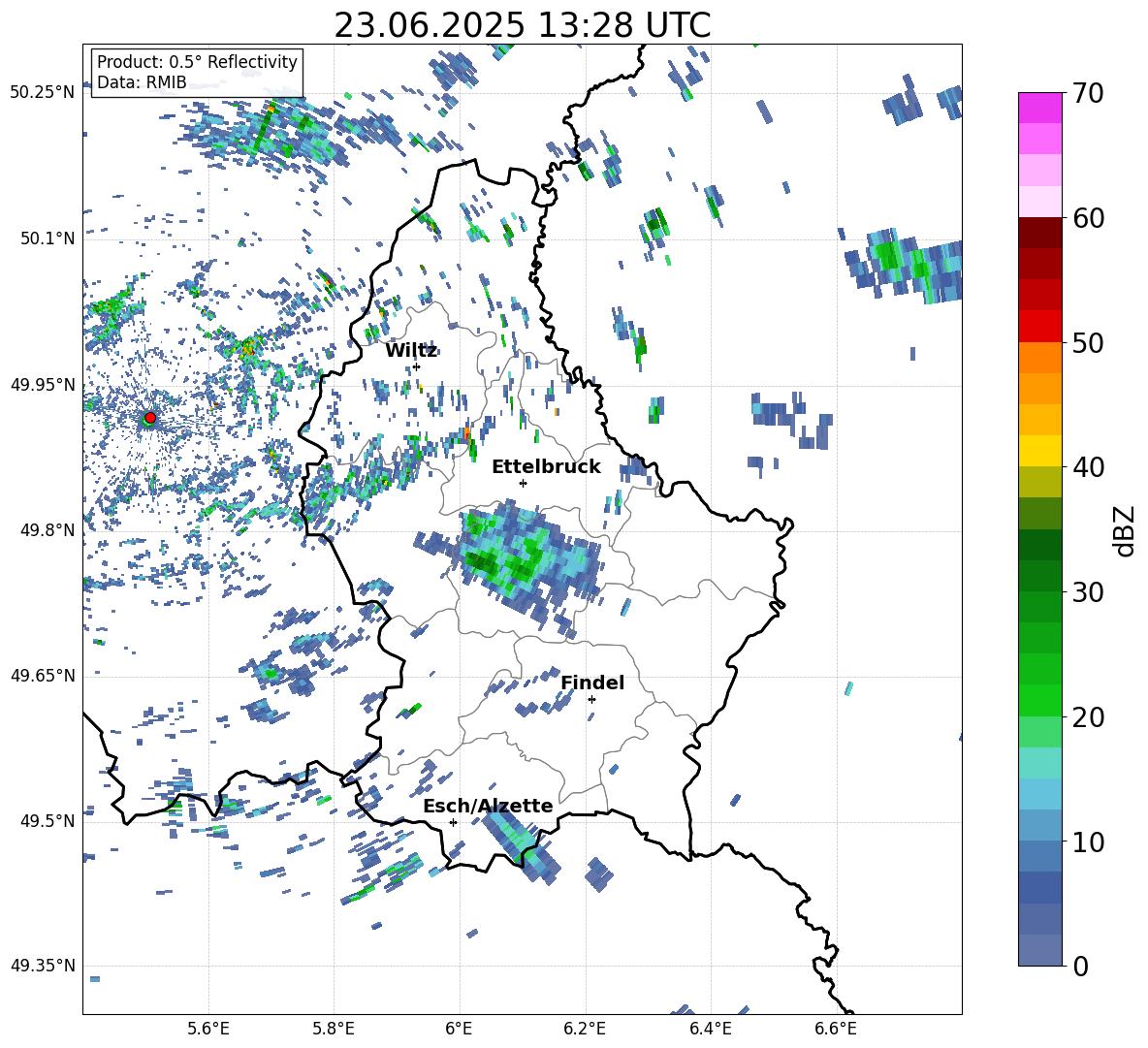Click the colorbar tick label 0
The image size is (1148, 1048).
click(1080, 966)
